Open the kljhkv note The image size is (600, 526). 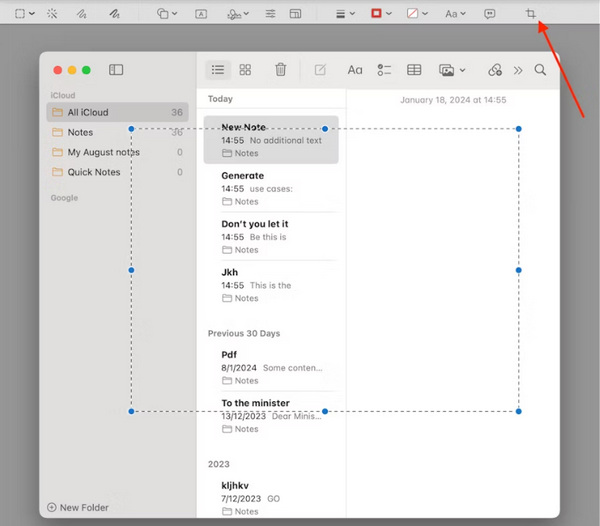271,498
